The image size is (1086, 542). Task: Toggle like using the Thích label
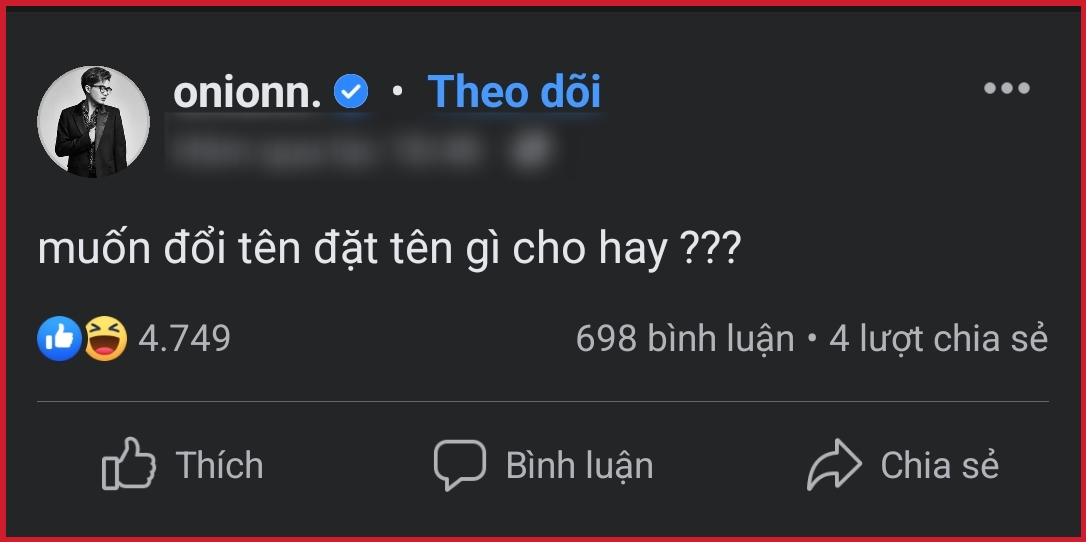point(220,464)
